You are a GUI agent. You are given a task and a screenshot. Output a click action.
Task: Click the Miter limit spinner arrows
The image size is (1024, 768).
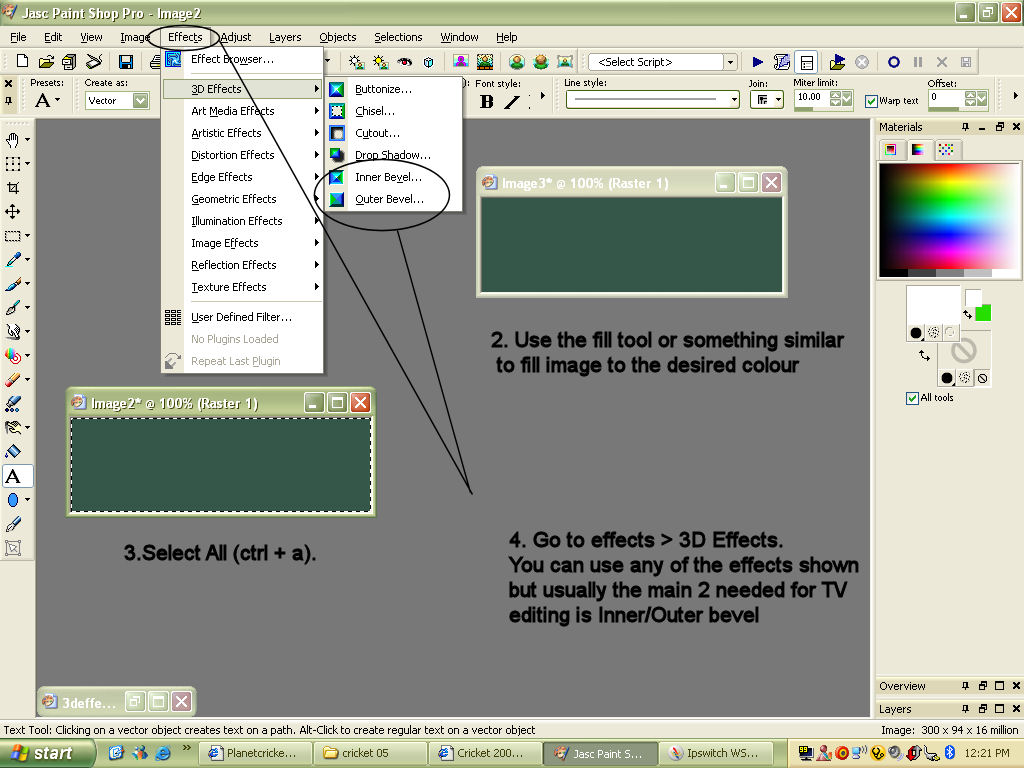tap(835, 99)
